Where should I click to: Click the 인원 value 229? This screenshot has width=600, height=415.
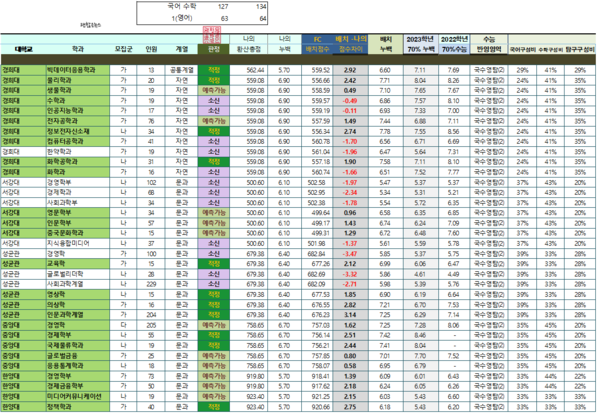point(152,284)
